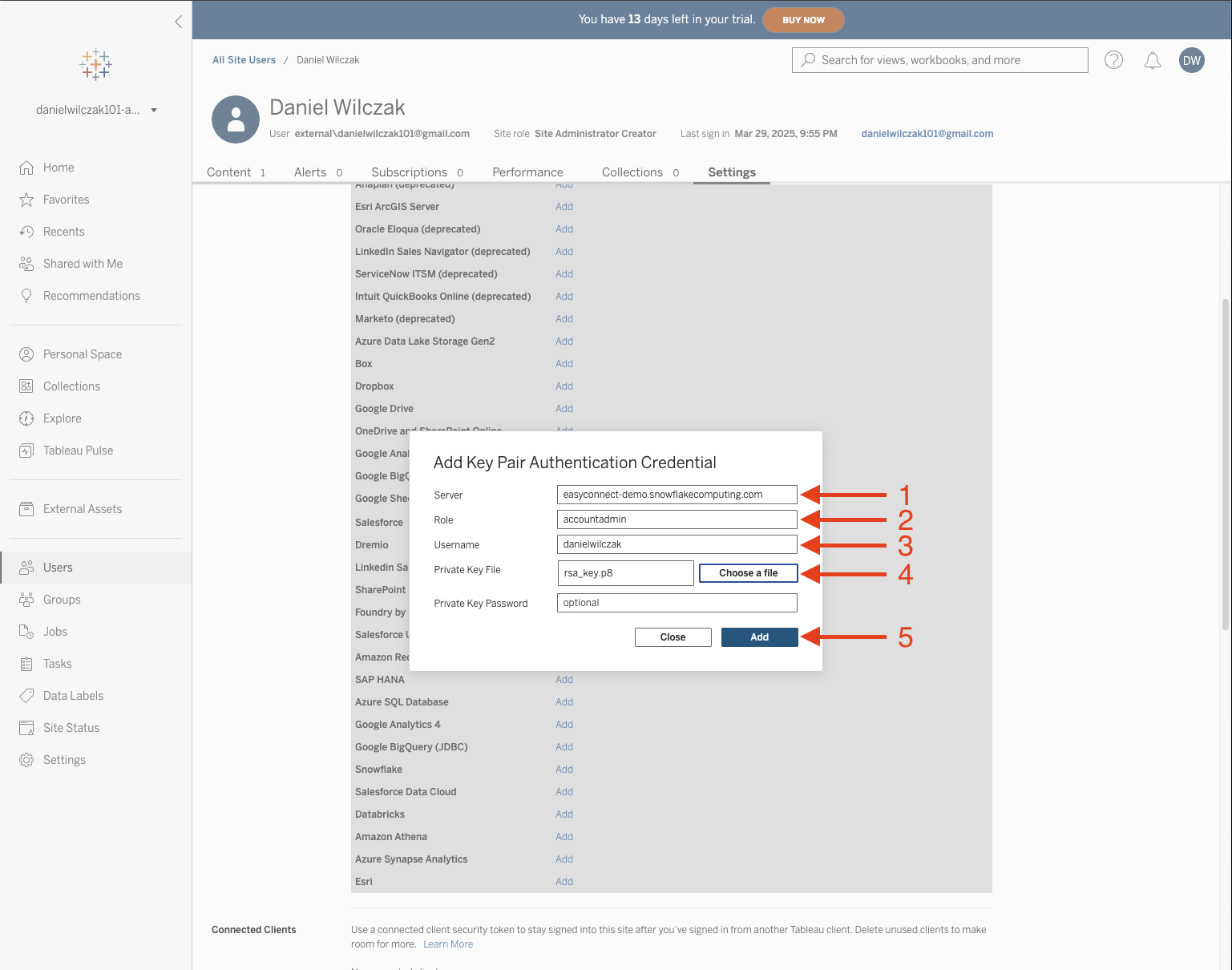Click the Favorites star icon
This screenshot has width=1232, height=970.
26,200
